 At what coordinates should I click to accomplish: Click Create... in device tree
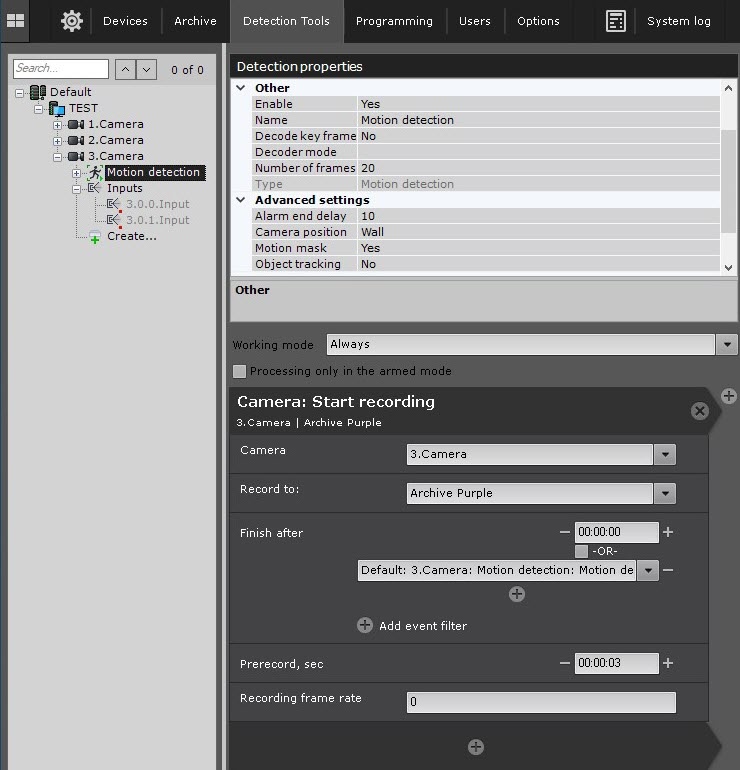[131, 236]
